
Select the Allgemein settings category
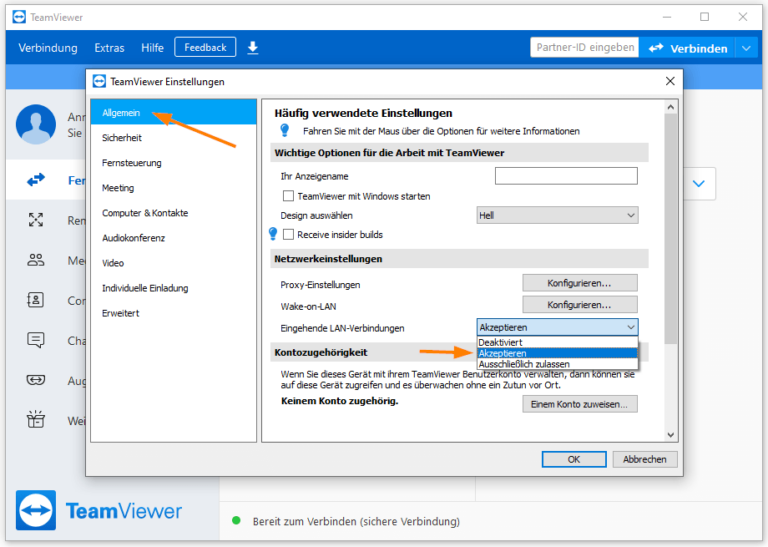click(173, 113)
